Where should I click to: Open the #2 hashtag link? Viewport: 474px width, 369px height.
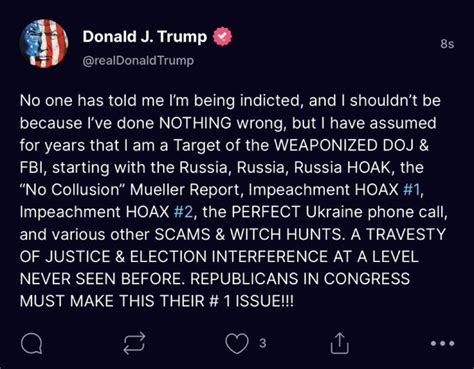[183, 212]
